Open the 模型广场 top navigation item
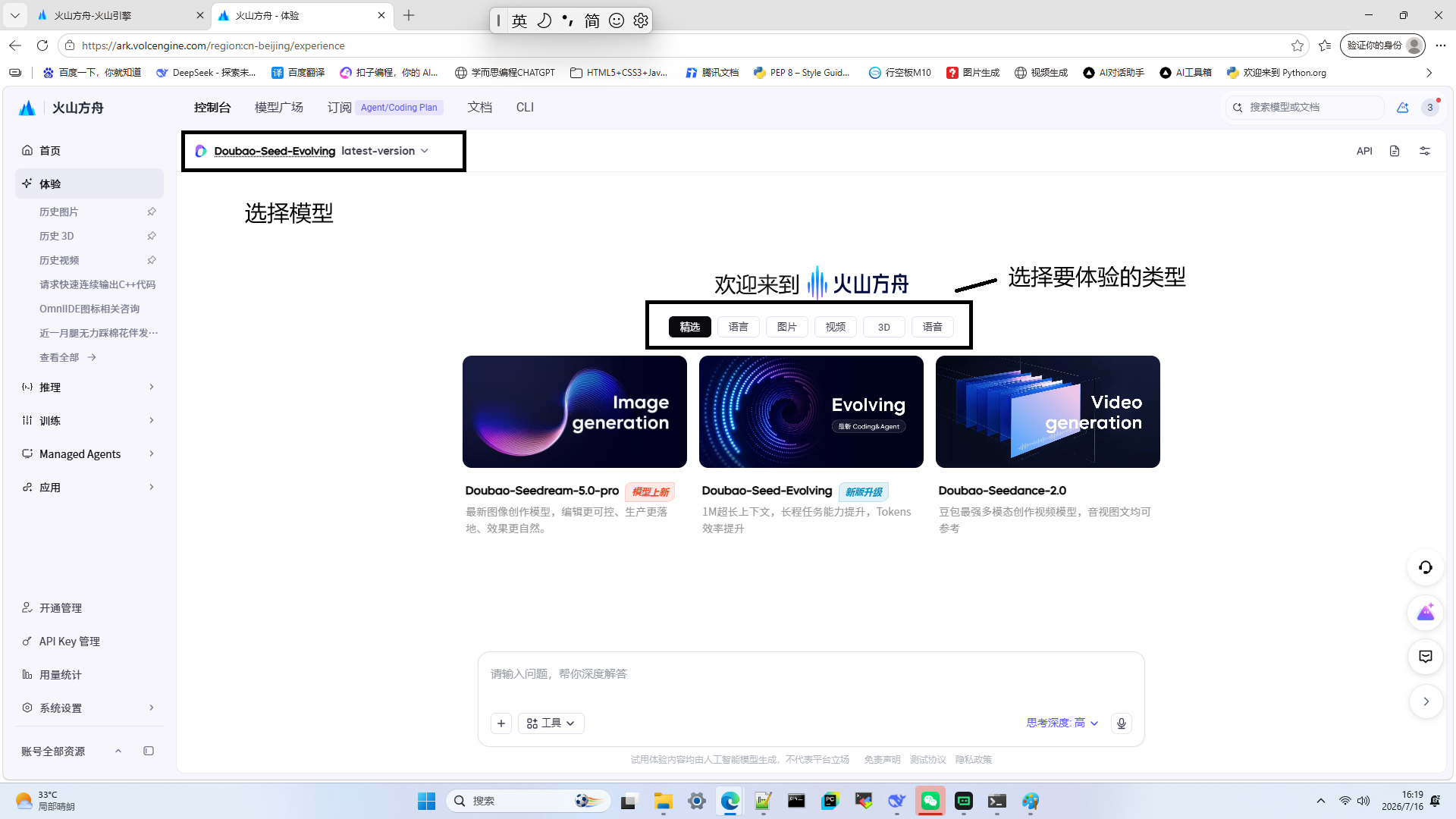 pyautogui.click(x=279, y=108)
